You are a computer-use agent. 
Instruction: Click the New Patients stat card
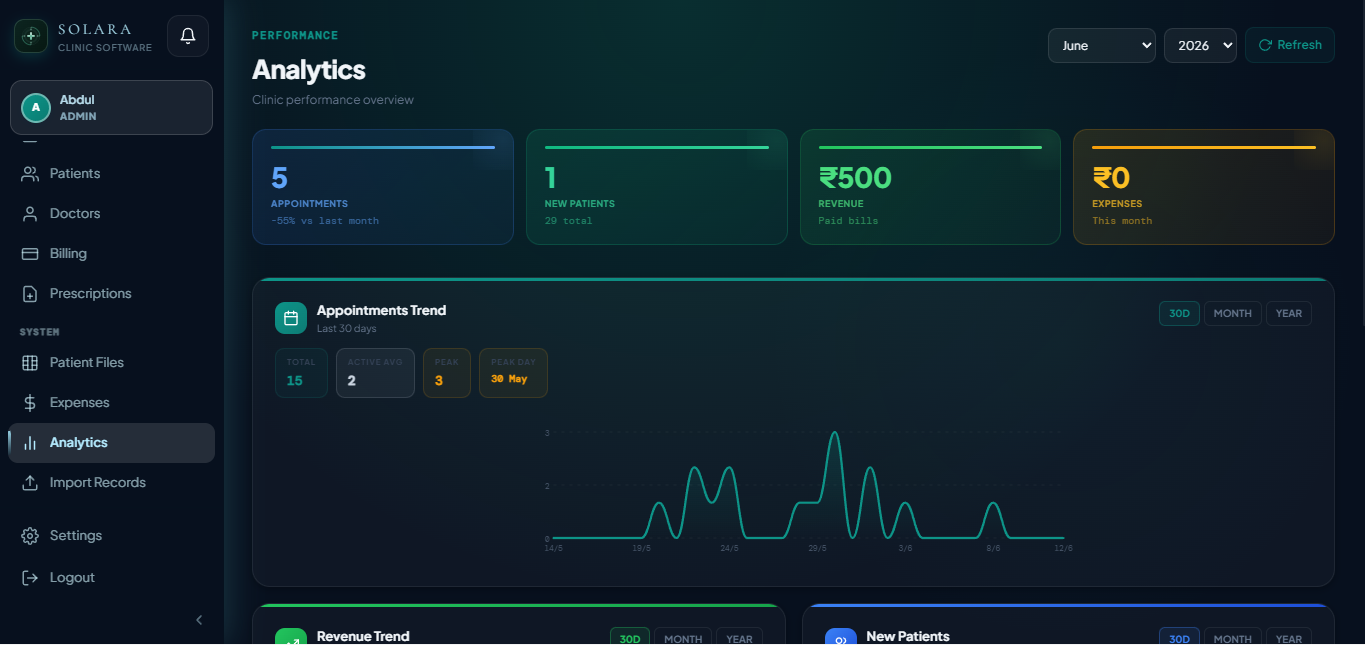(657, 187)
